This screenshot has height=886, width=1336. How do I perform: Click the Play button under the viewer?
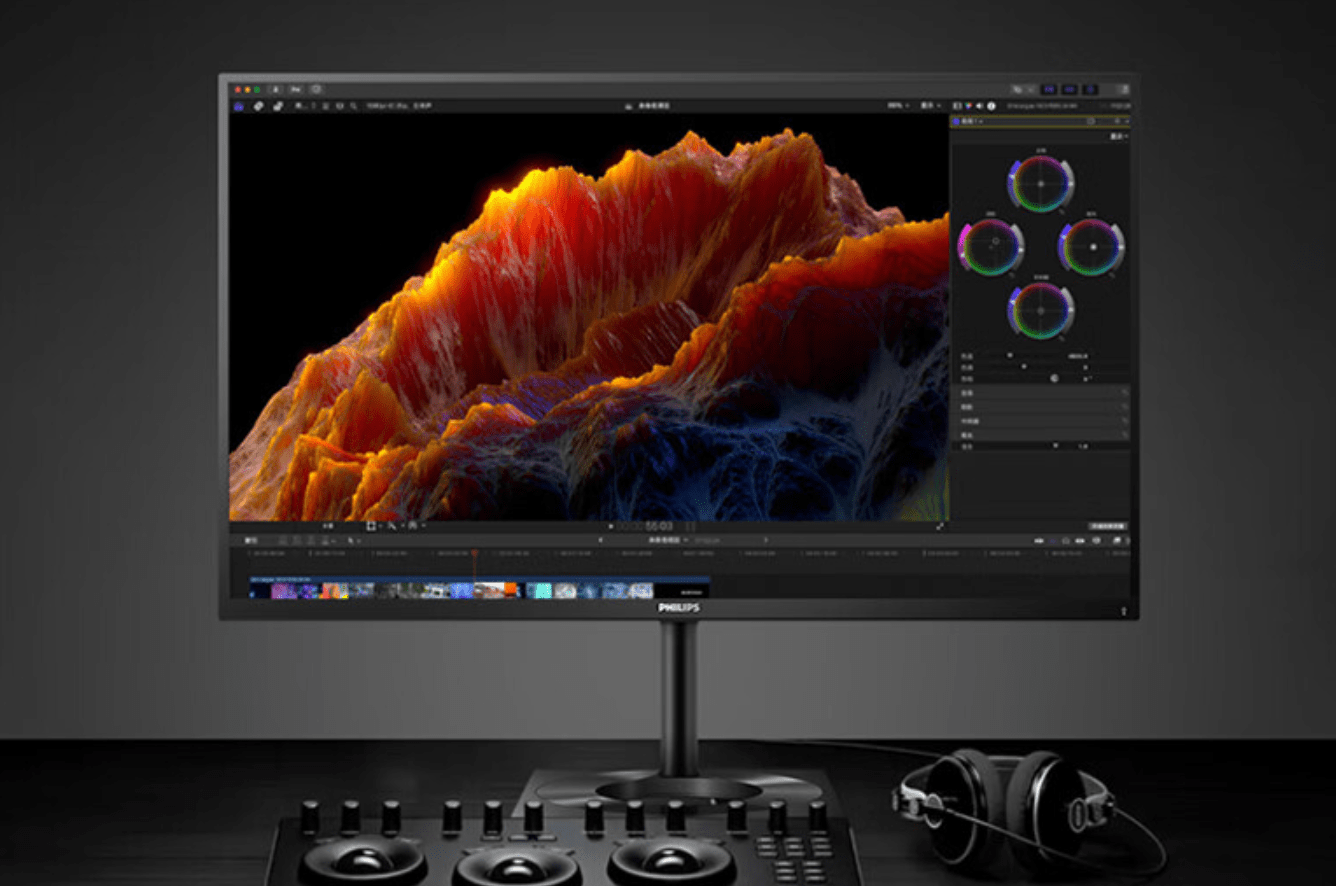pyautogui.click(x=611, y=525)
